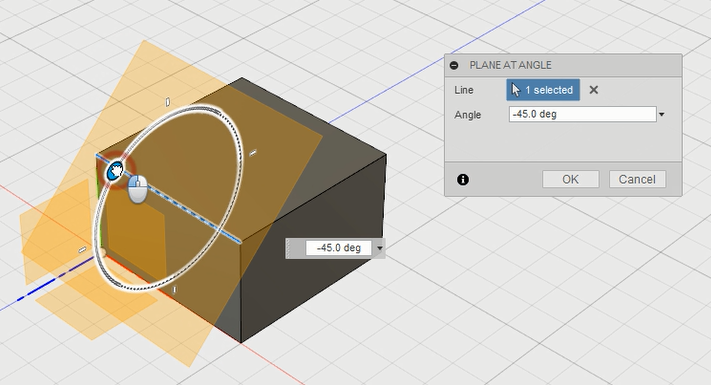Click the PLANE AT ANGLE title text
Screen dimensions: 711x385
coord(511,65)
